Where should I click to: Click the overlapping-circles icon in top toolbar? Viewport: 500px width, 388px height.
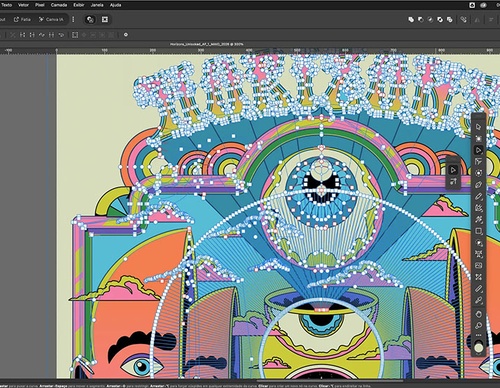[x=90, y=20]
